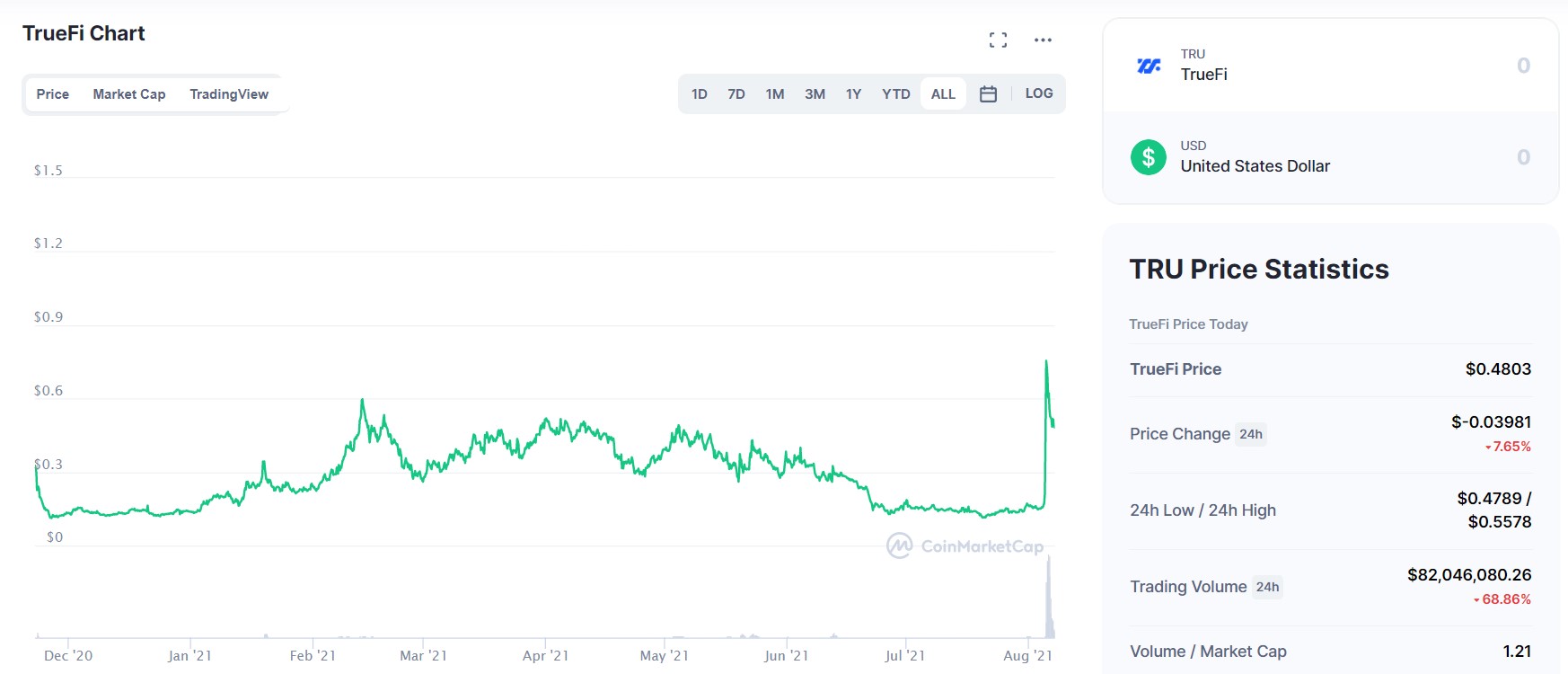Select the 7D time range
The image size is (1568, 674).
(x=736, y=93)
